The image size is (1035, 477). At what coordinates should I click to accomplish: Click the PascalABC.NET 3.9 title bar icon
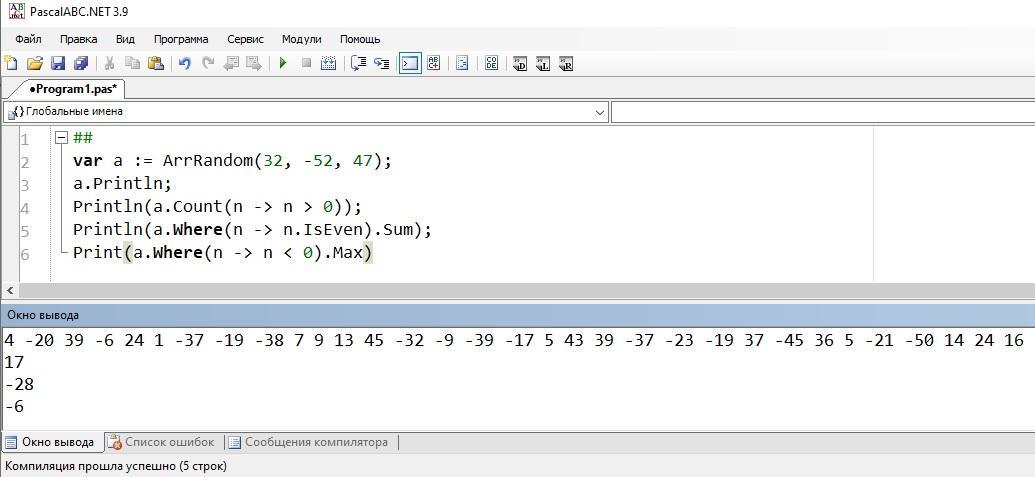tap(17, 11)
